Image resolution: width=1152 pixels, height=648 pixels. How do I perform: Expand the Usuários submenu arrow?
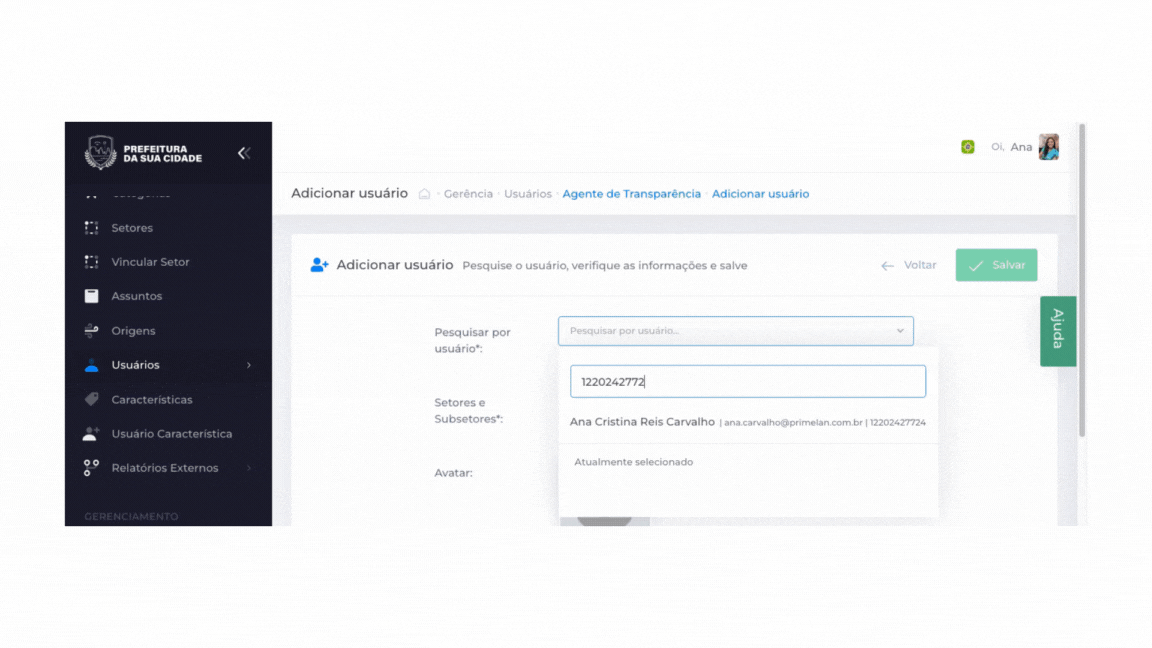tap(248, 365)
